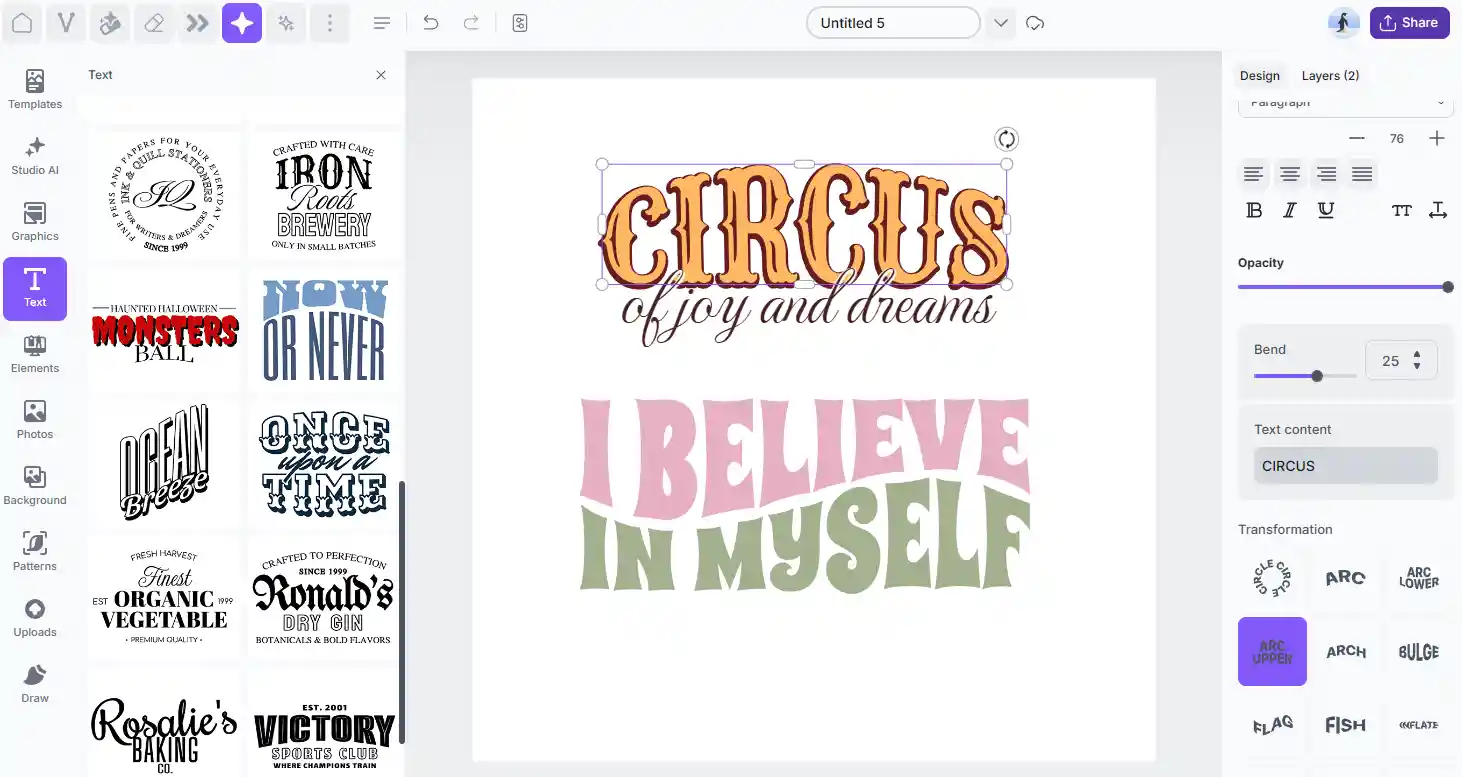Toggle underline formatting

1325,210
